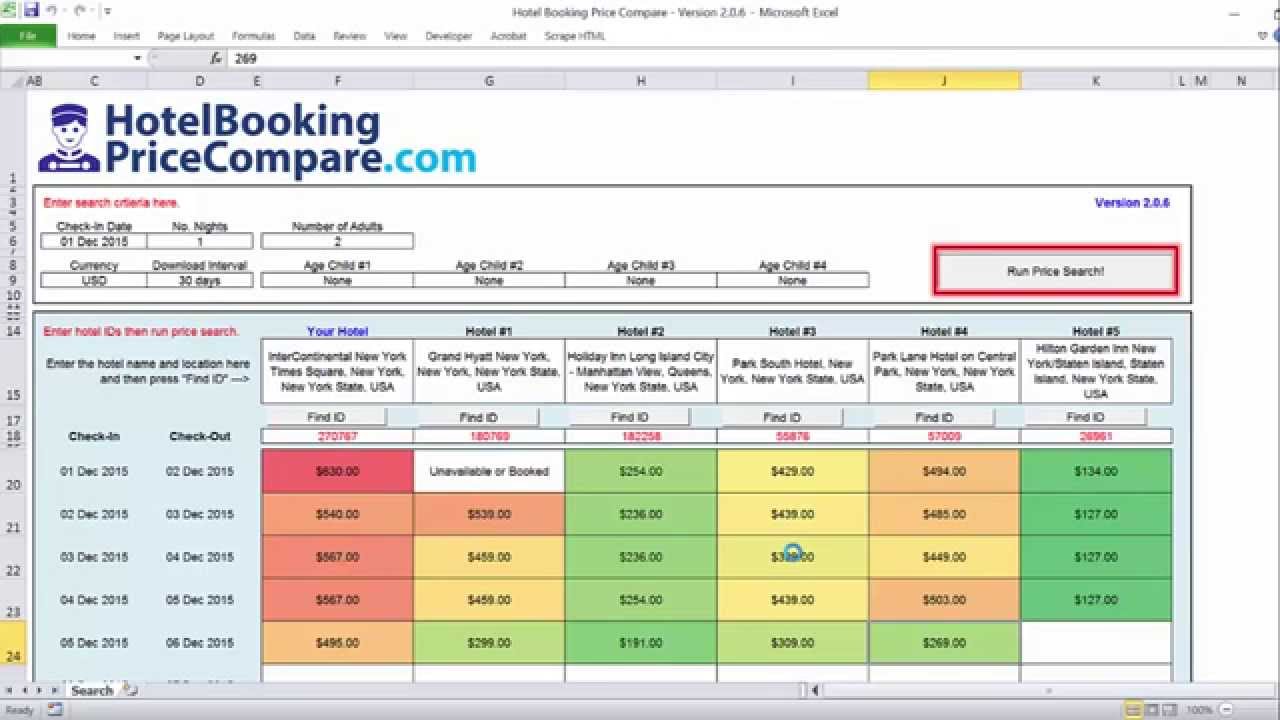The height and width of the screenshot is (720, 1280).
Task: Open the Developer ribbon tab
Action: pos(448,36)
